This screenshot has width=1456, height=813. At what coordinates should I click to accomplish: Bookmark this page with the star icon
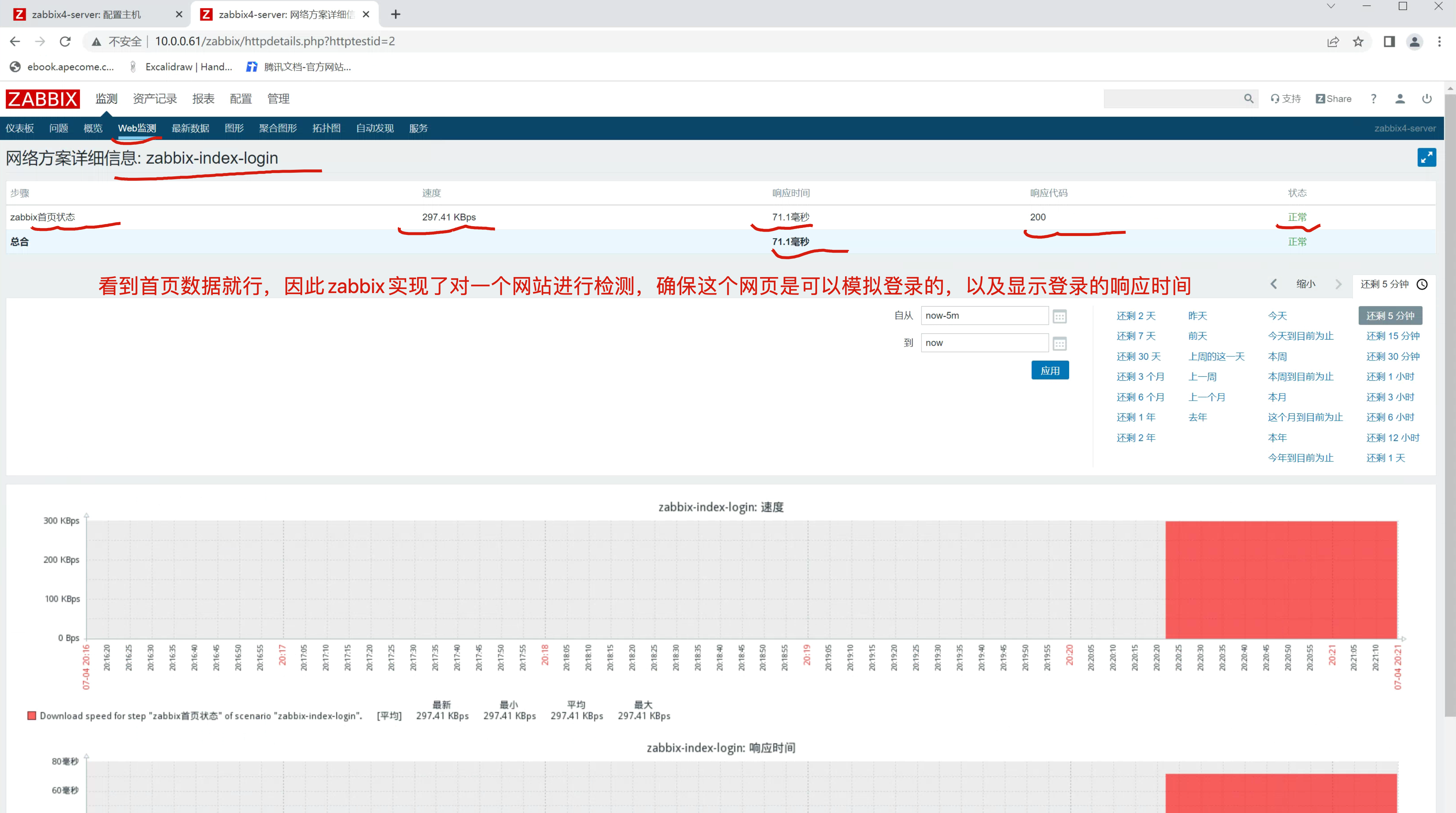(1358, 42)
